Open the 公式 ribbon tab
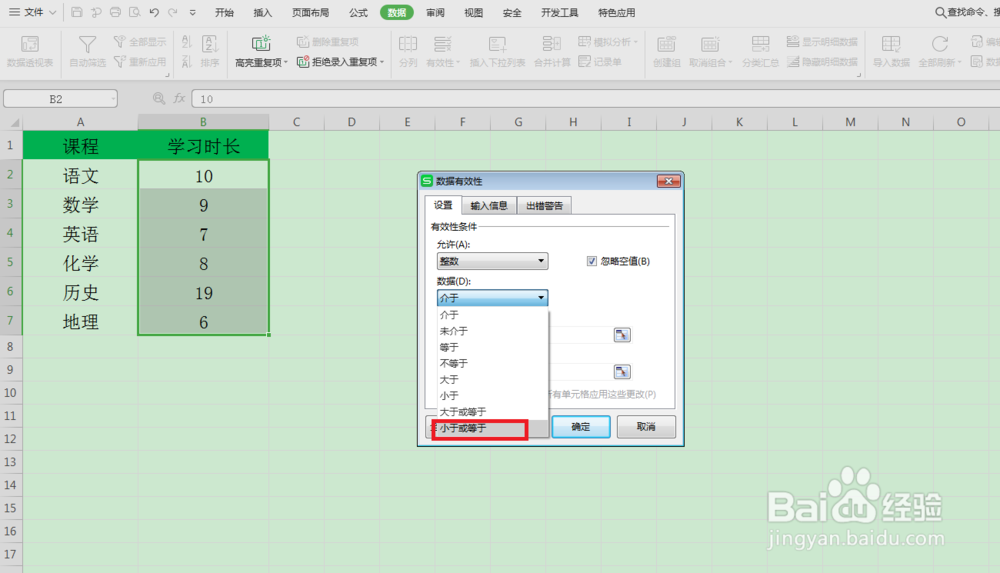This screenshot has width=1000, height=573. point(358,12)
